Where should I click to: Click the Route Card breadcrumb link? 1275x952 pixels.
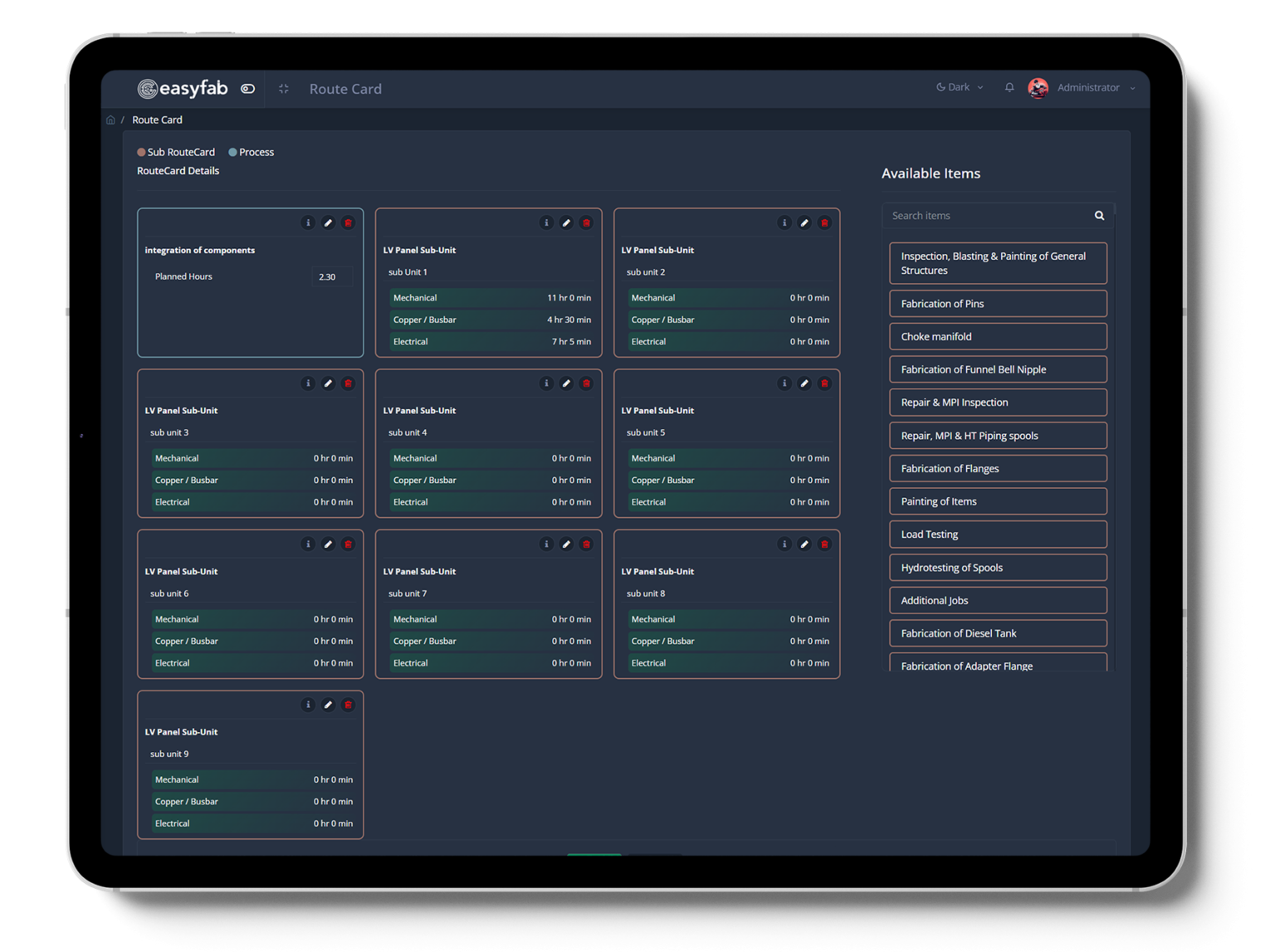click(x=157, y=120)
